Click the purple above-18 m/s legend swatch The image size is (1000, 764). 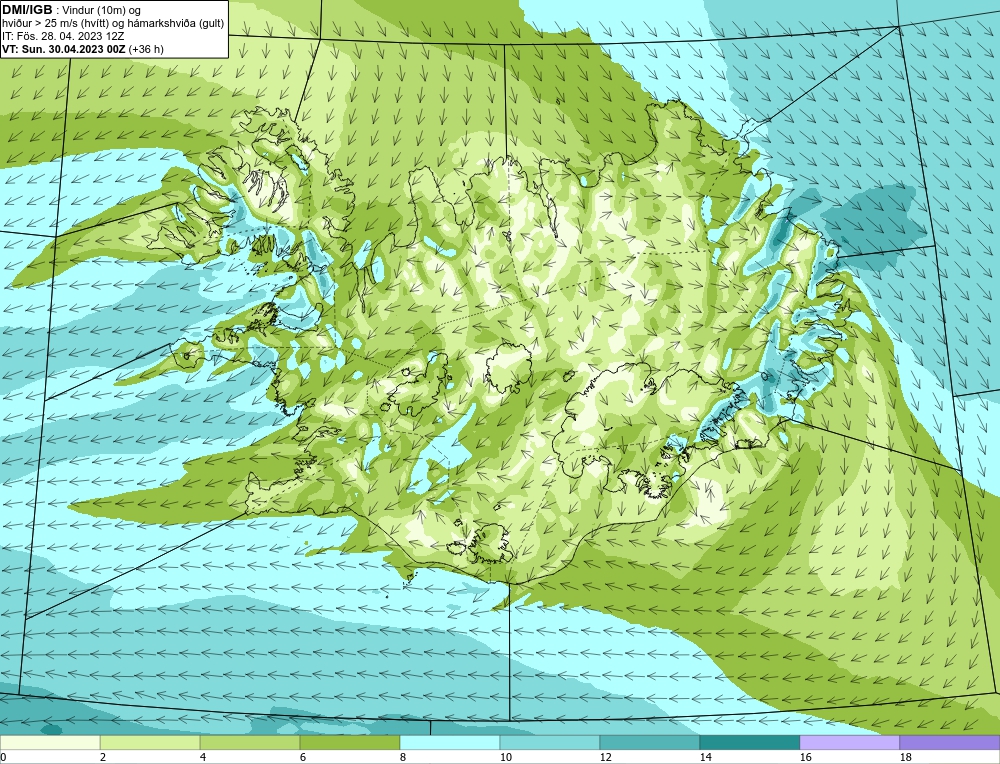click(x=950, y=743)
